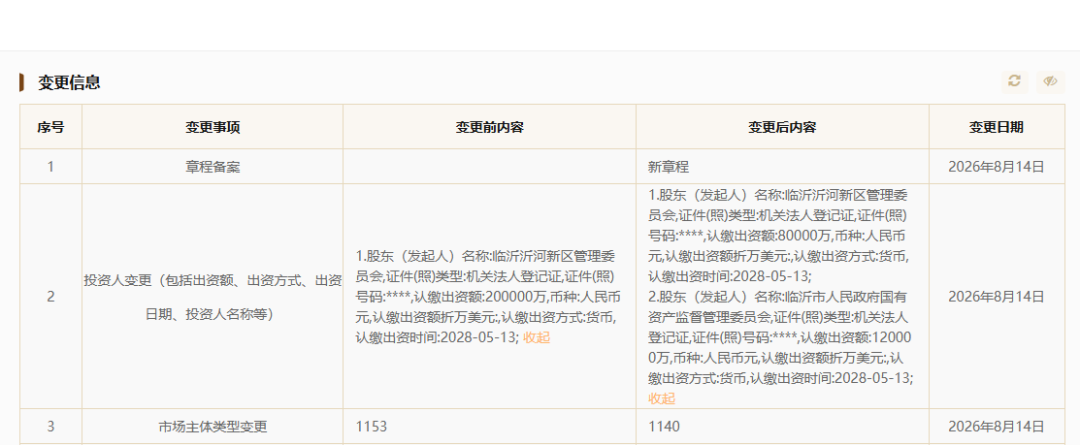Toggle the eye visibility icon in 变更信息 header
The width and height of the screenshot is (1080, 445).
pyautogui.click(x=1050, y=81)
